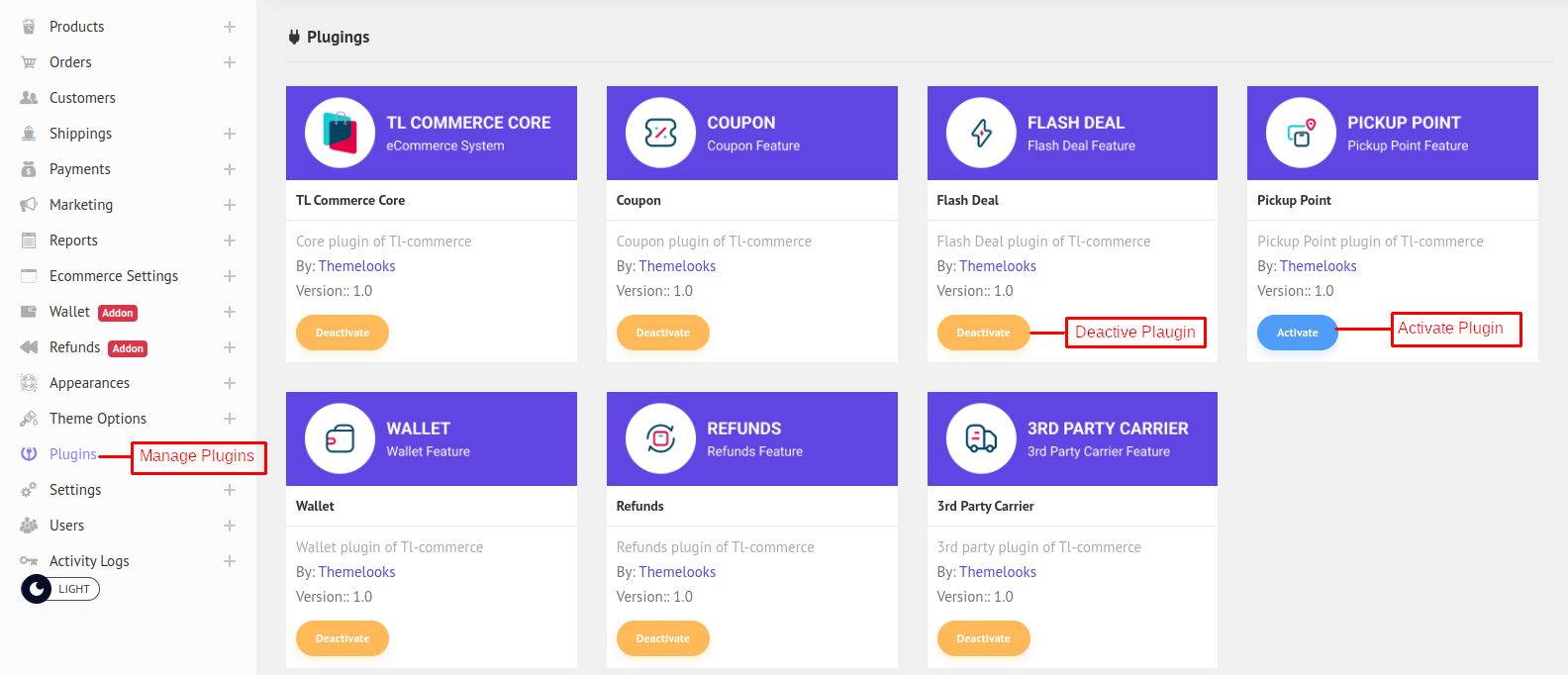Deactivate the Wallet plugin

(x=343, y=638)
